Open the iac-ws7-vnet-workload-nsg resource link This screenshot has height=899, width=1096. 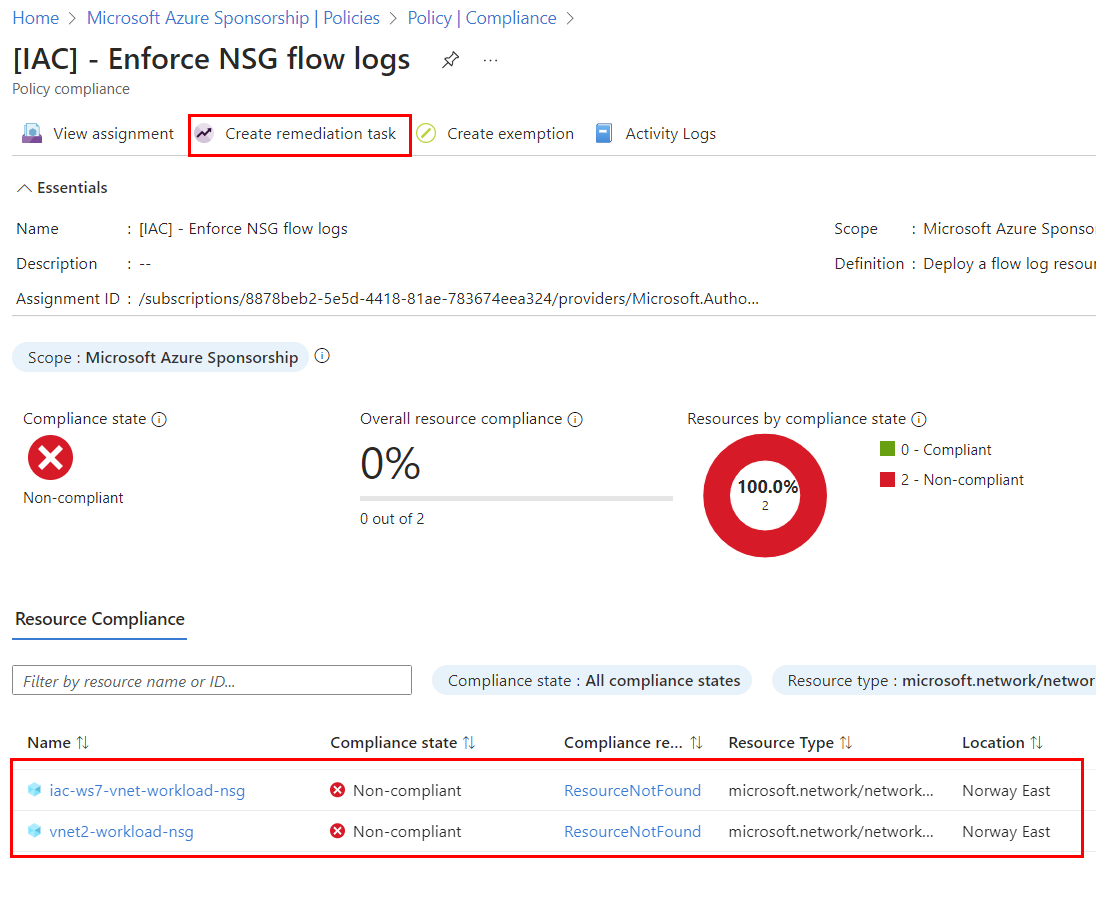(147, 791)
